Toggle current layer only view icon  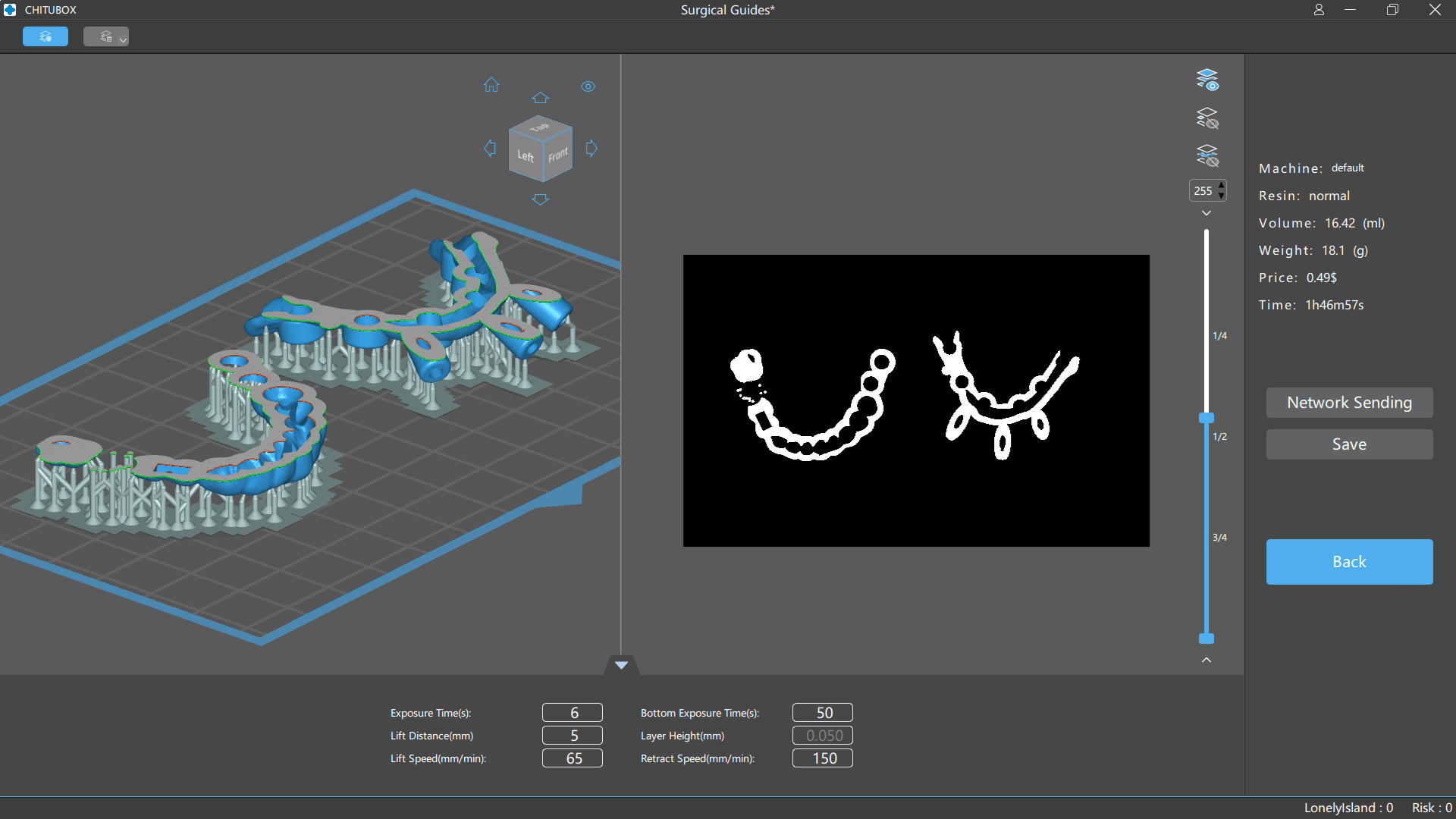(x=1207, y=156)
